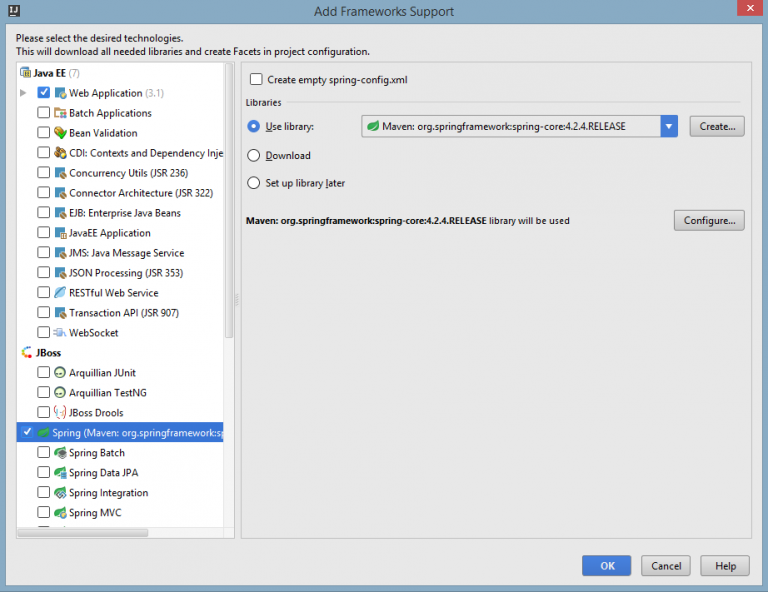Choose Set up library later option
768x592 pixels.
pyautogui.click(x=254, y=184)
